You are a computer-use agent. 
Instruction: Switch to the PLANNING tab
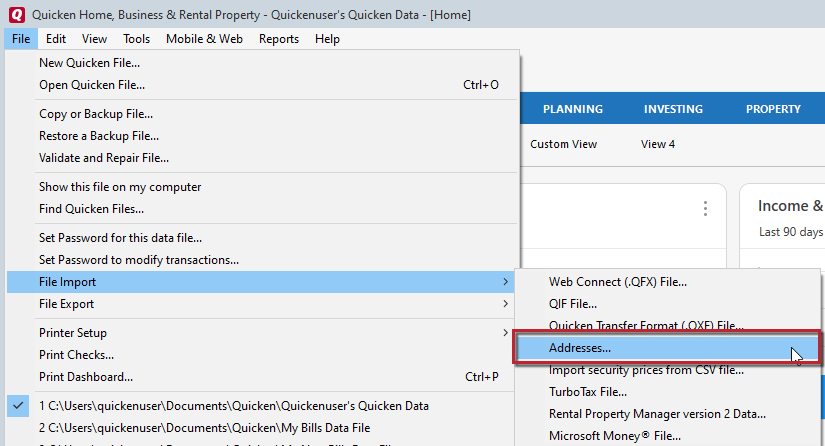573,109
